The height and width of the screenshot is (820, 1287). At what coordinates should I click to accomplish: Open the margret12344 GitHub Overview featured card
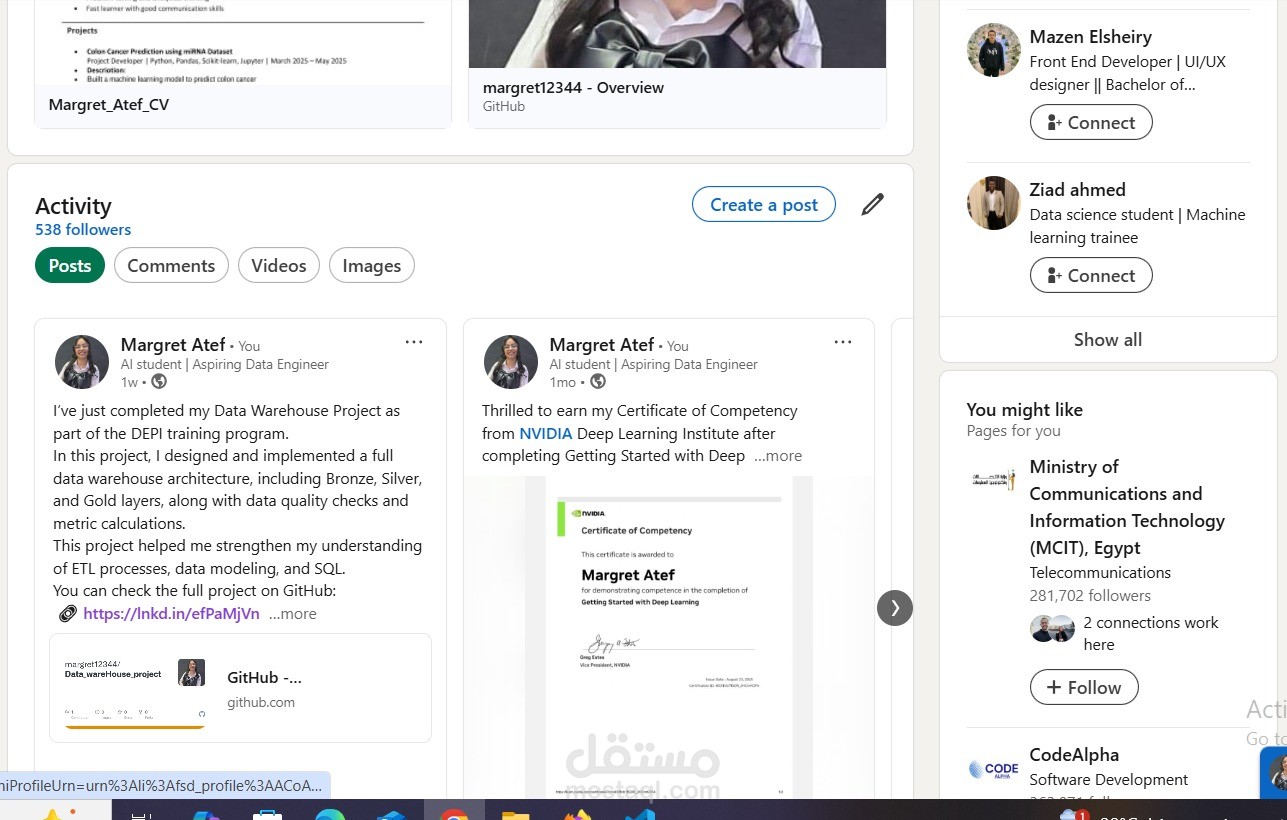tap(677, 64)
